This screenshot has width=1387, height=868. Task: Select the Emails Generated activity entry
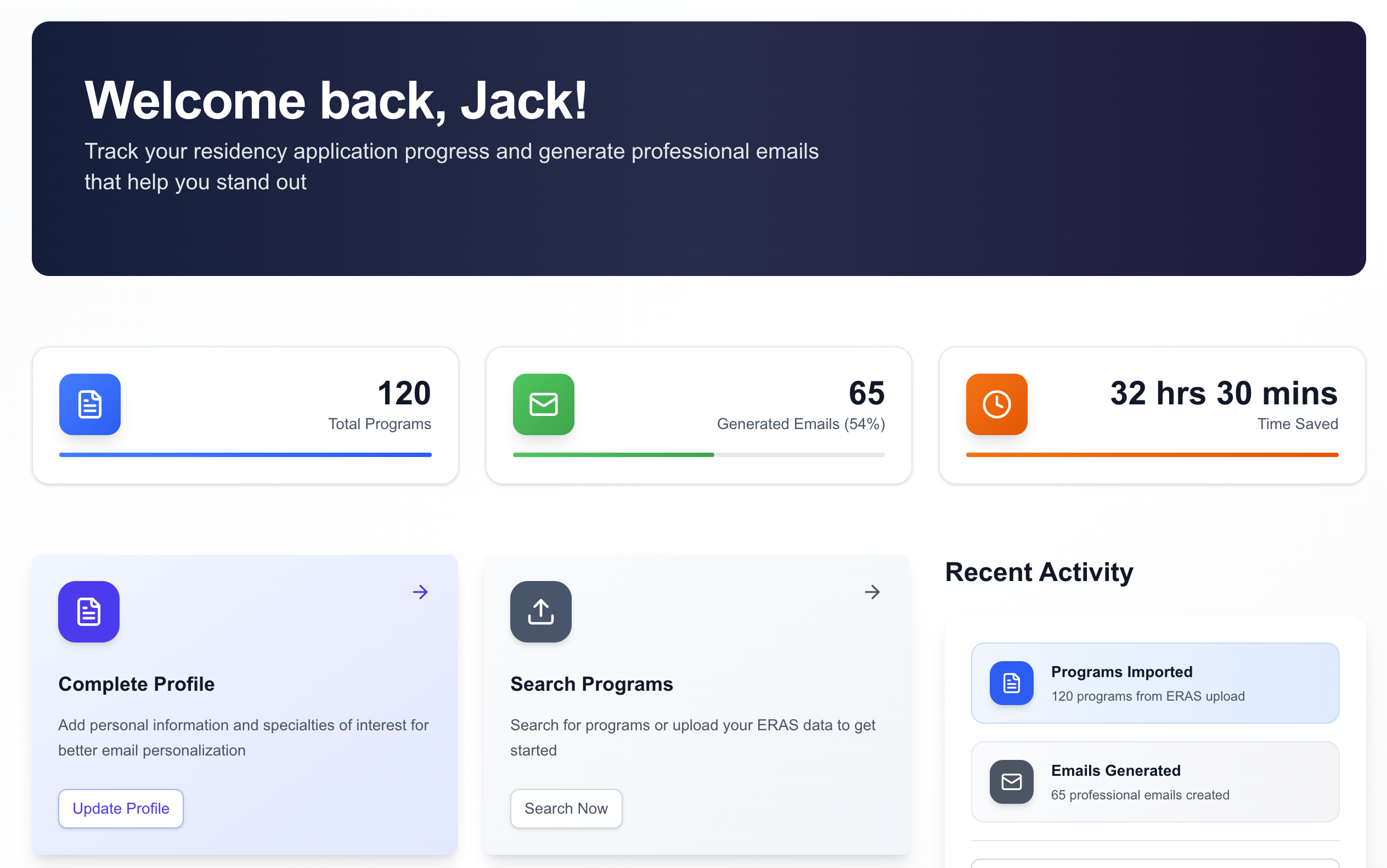click(x=1154, y=781)
